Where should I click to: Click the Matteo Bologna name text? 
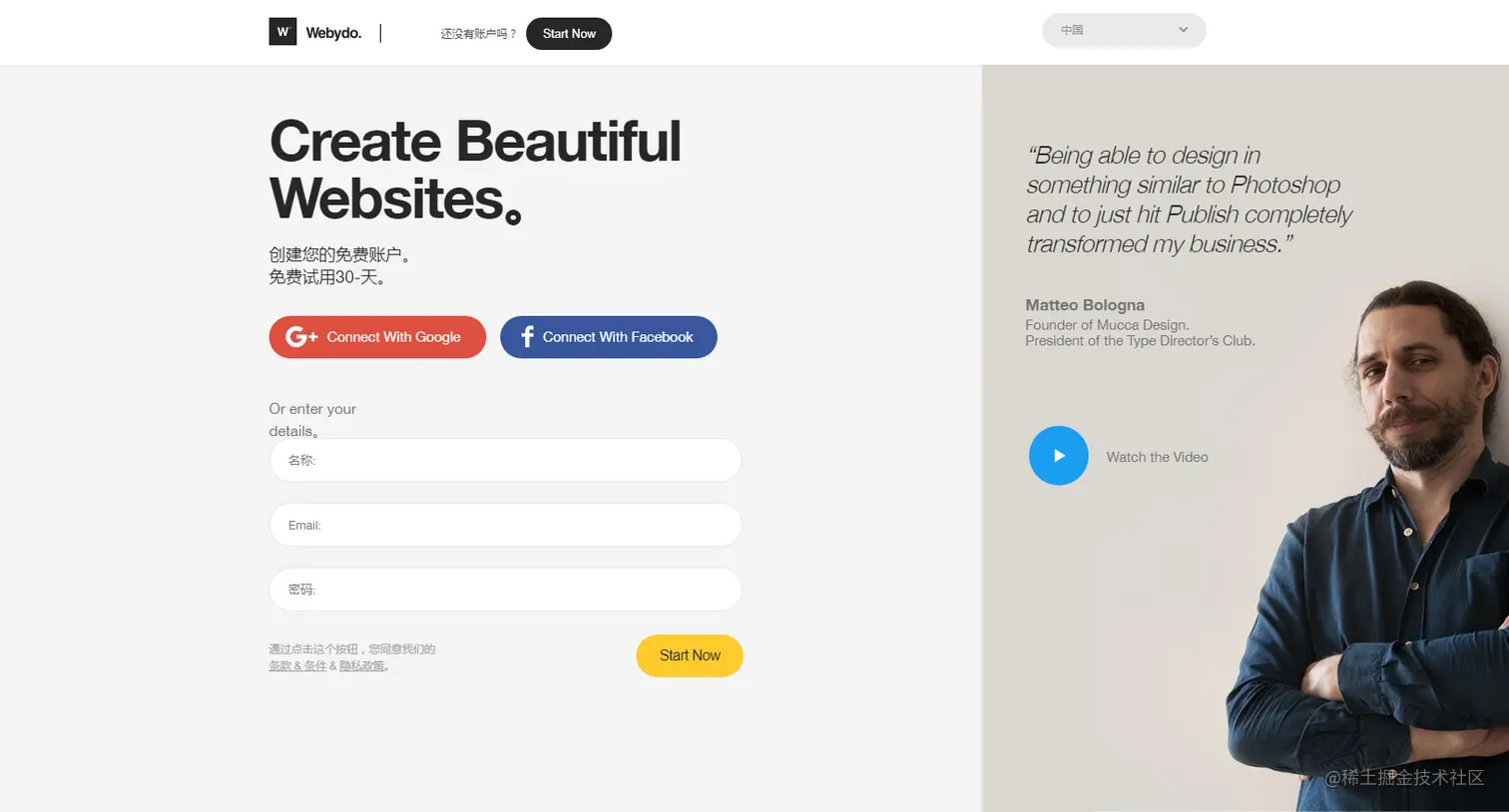click(1085, 305)
